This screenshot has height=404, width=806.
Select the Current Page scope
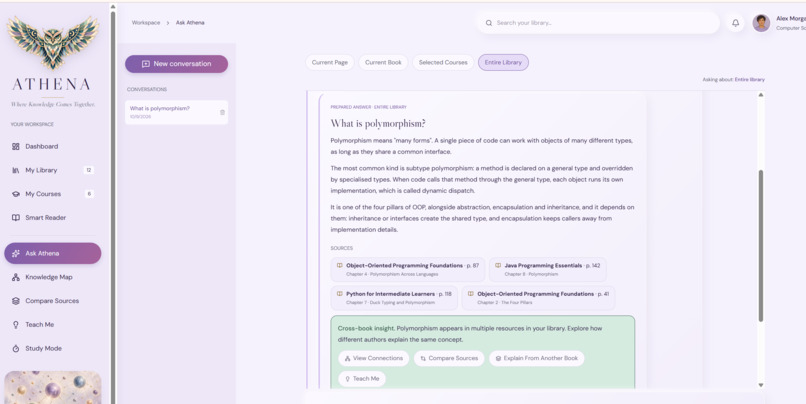coord(329,62)
